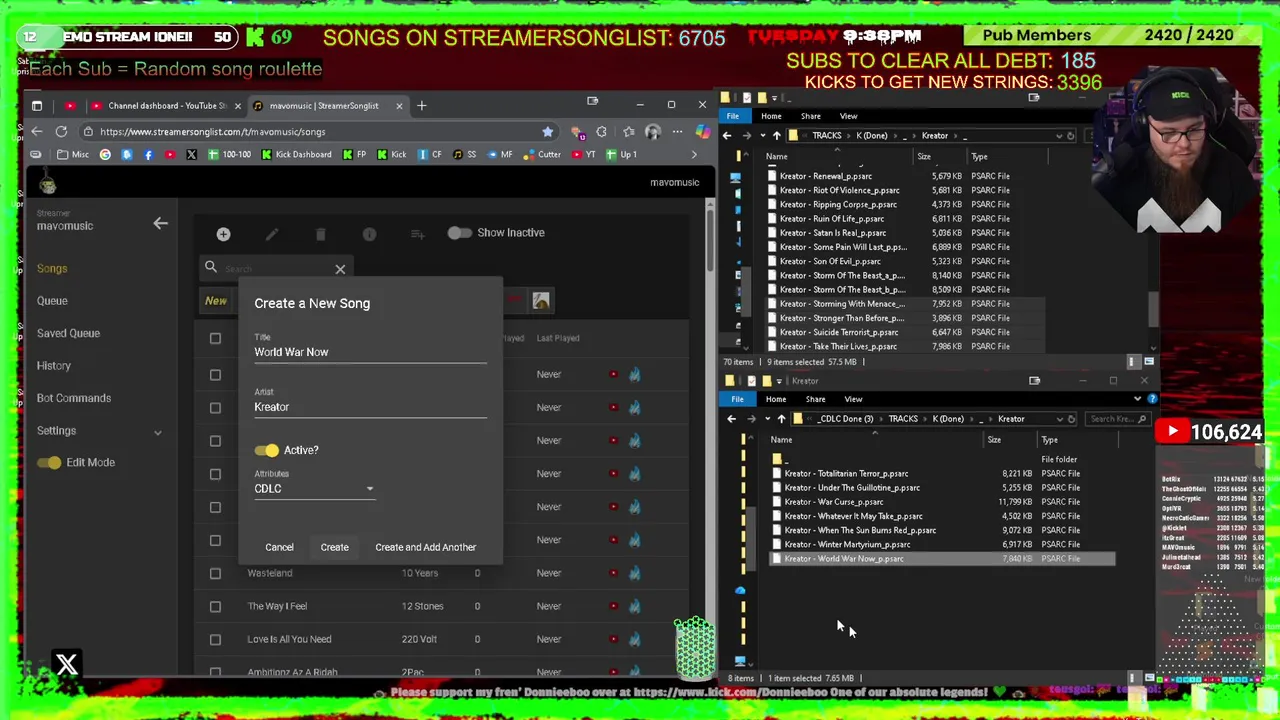Open the Facebook bookmark icon
Screen dimensions: 1280x720
click(148, 154)
